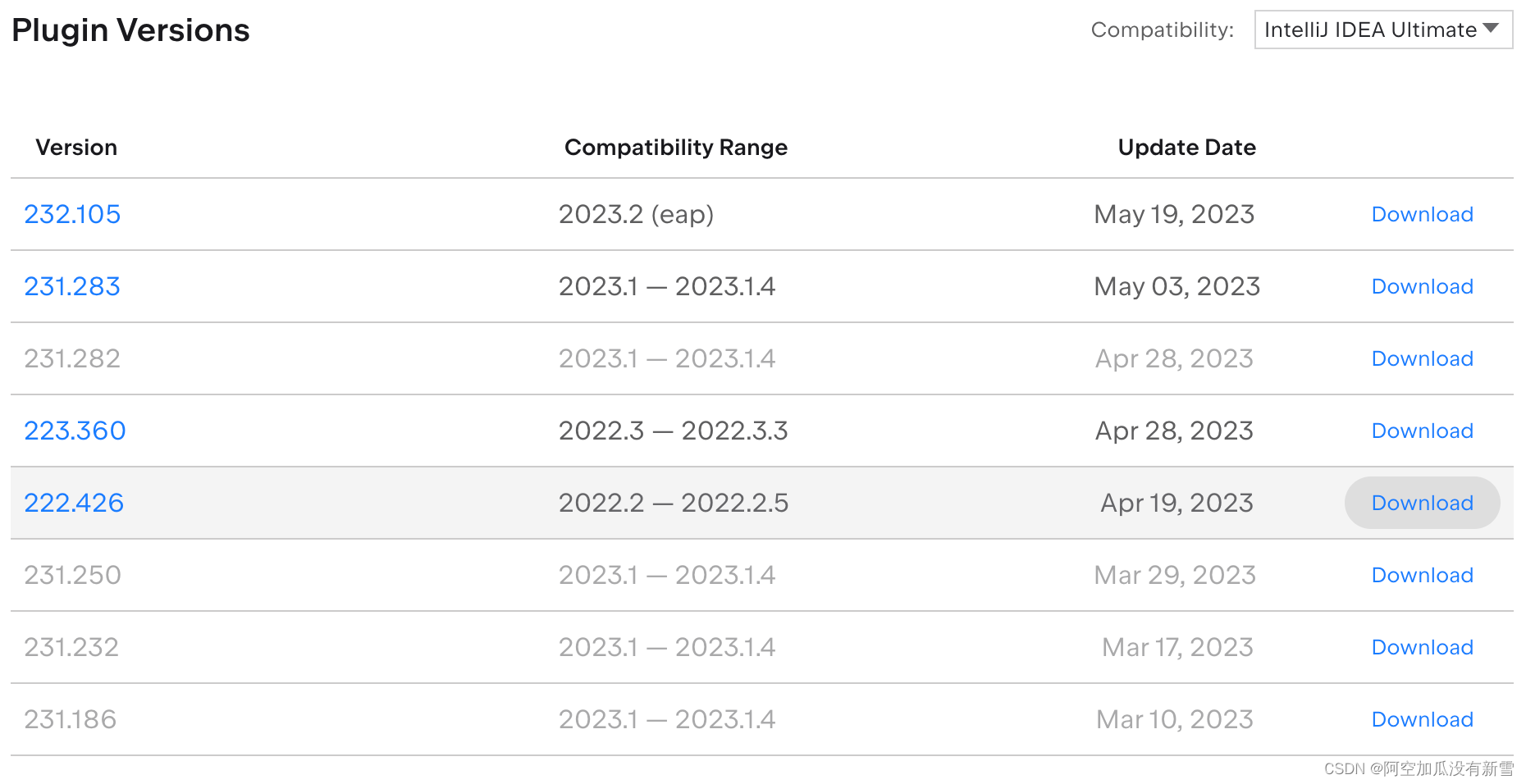This screenshot has width=1526, height=784.
Task: Download plugin version 223.360
Action: (x=1422, y=431)
